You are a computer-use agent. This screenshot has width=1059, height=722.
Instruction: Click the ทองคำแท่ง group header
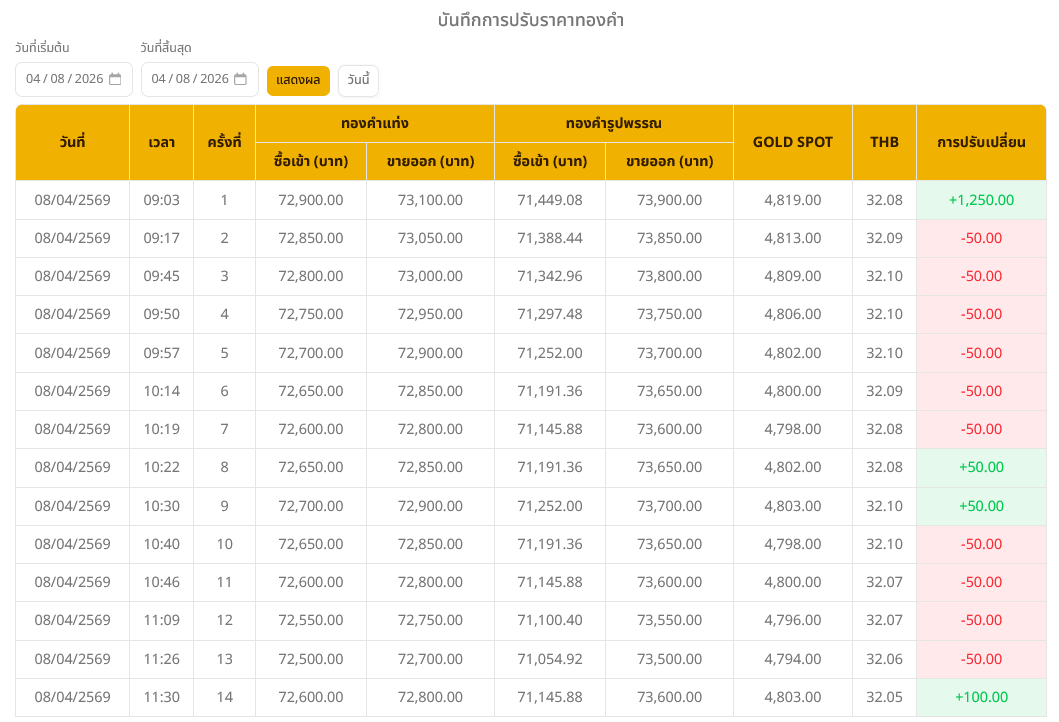[x=374, y=123]
